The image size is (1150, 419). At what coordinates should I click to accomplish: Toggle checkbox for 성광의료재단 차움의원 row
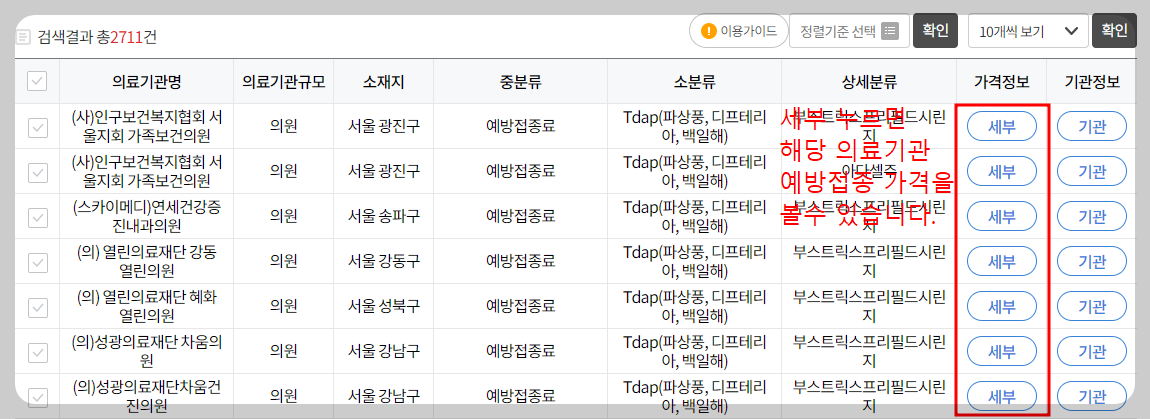tap(37, 352)
